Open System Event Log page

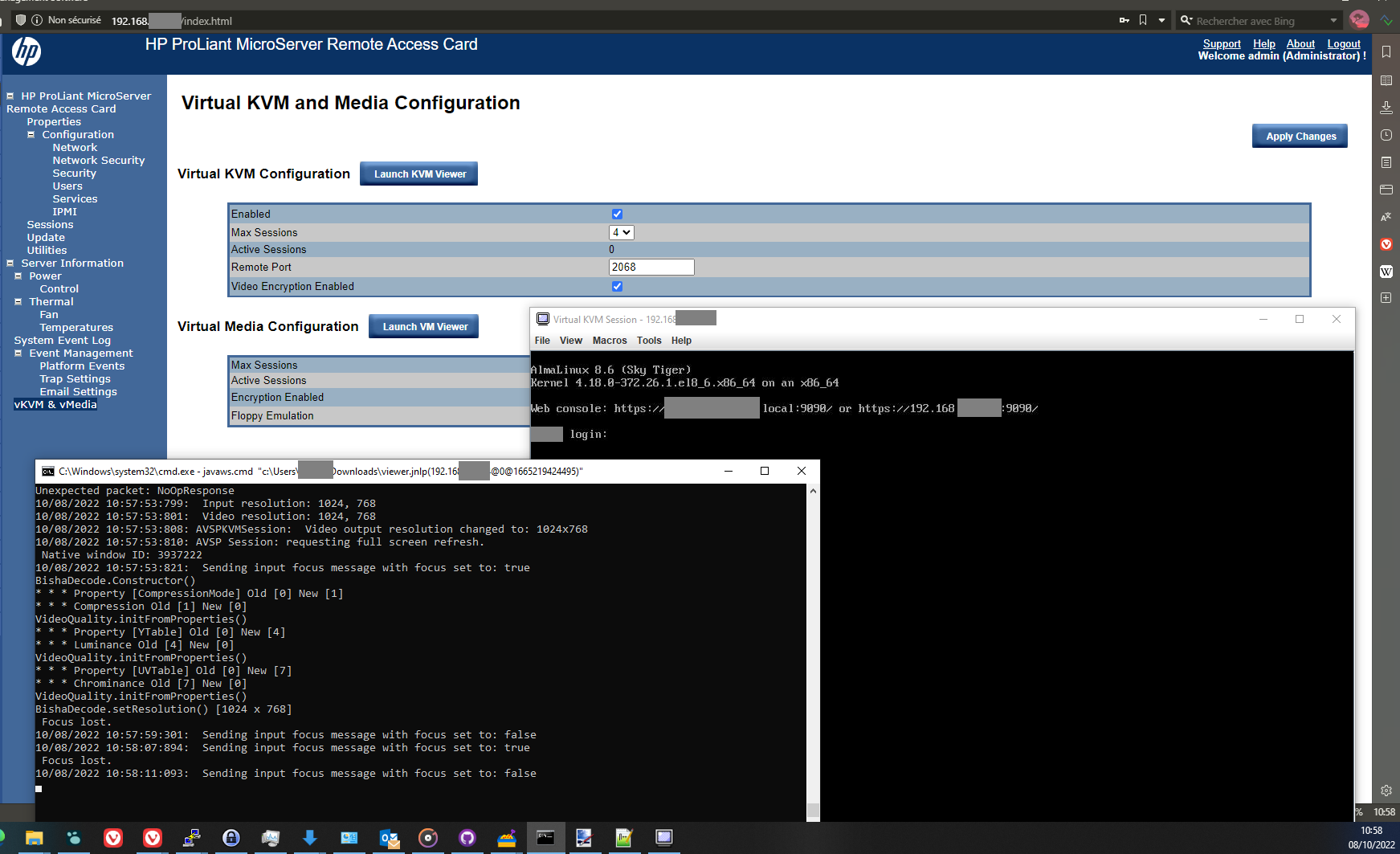(63, 341)
